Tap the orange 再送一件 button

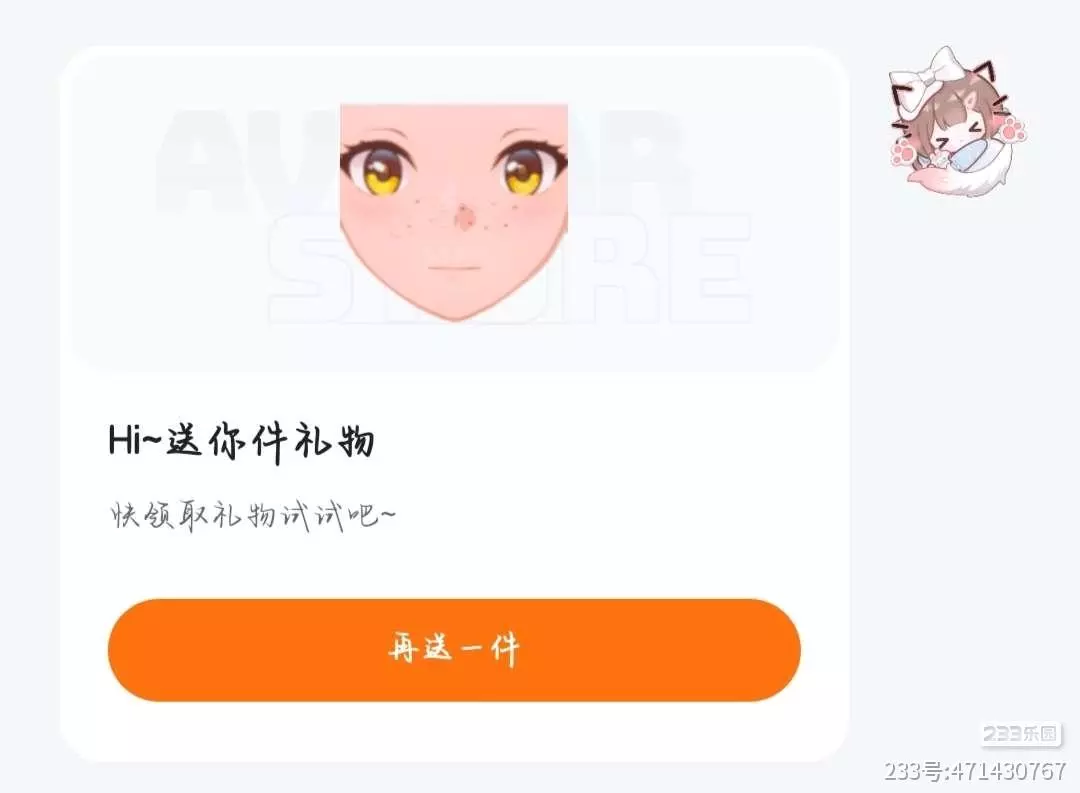click(x=454, y=650)
